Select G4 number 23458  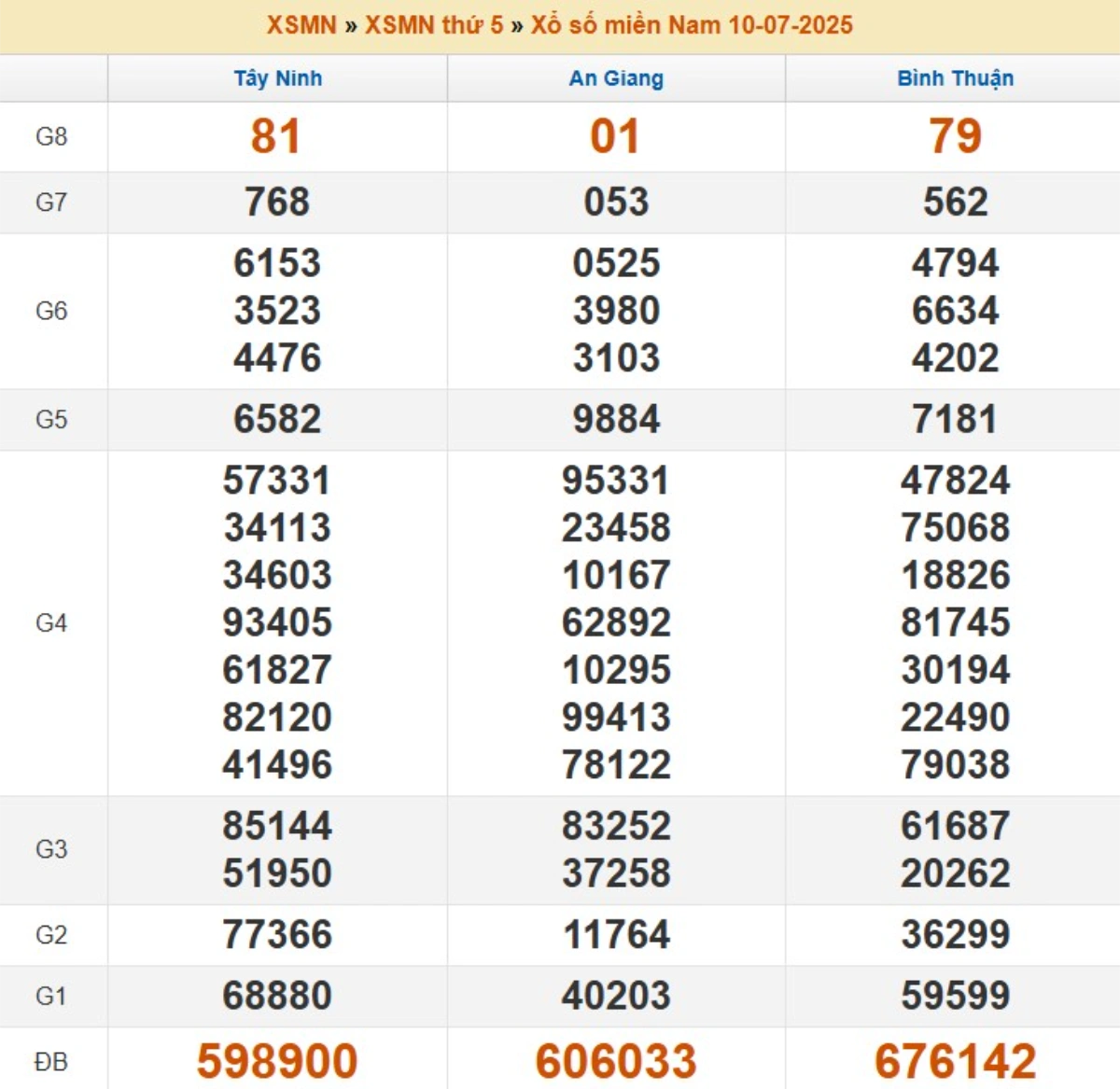click(616, 528)
